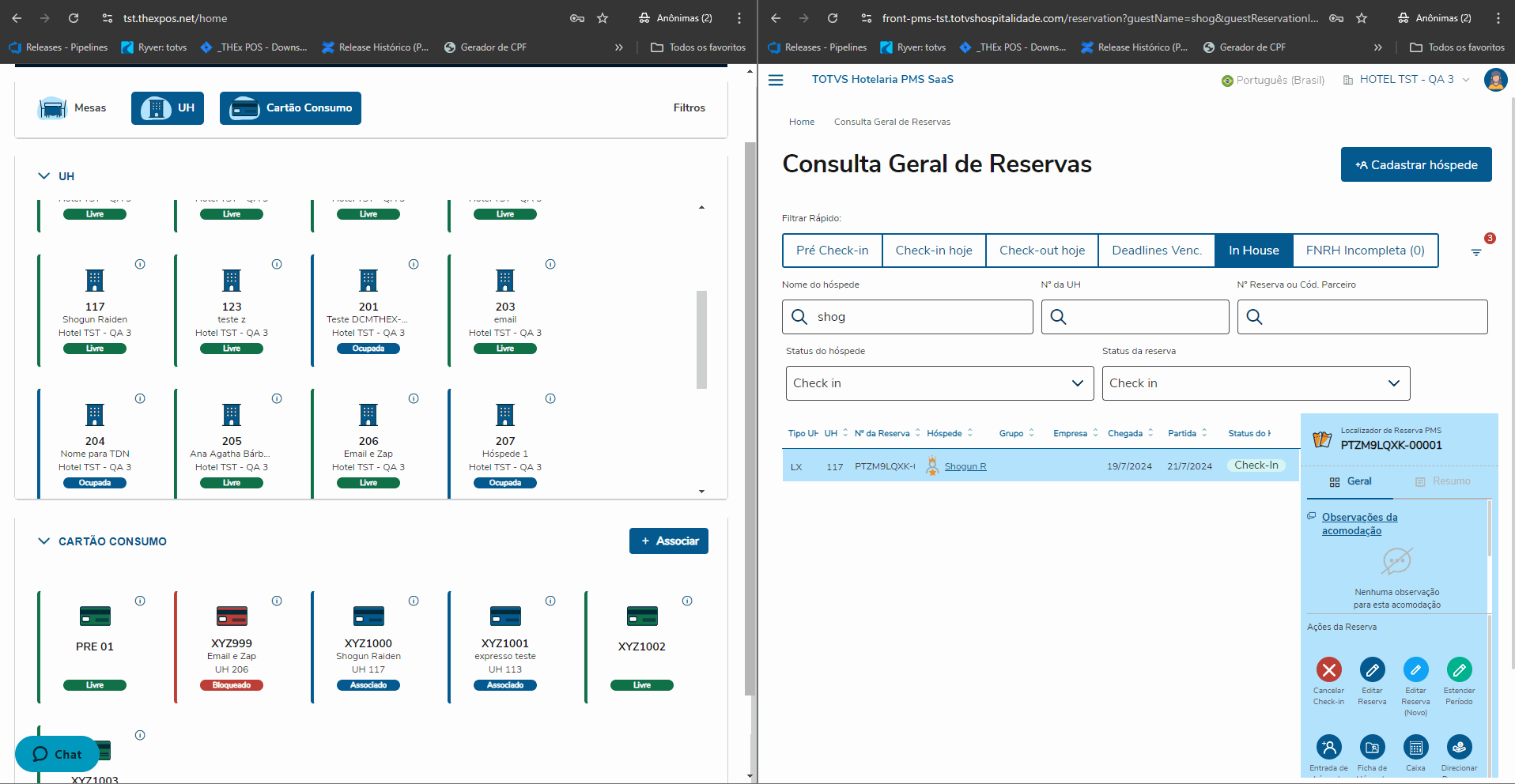Viewport: 1515px width, 784px height.
Task: Switch to the Resumo tab
Action: pos(1443,481)
